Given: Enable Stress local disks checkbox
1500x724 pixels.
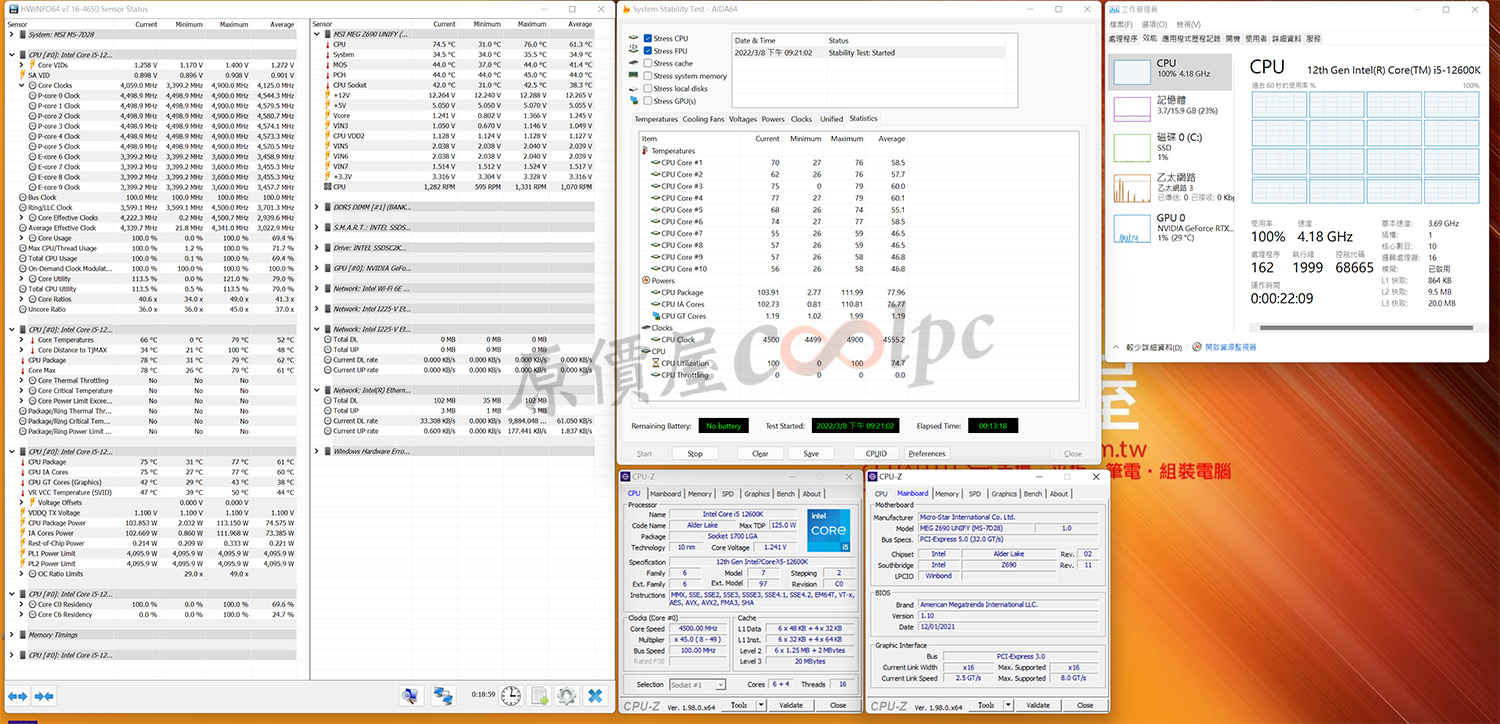Looking at the screenshot, I should tap(648, 88).
